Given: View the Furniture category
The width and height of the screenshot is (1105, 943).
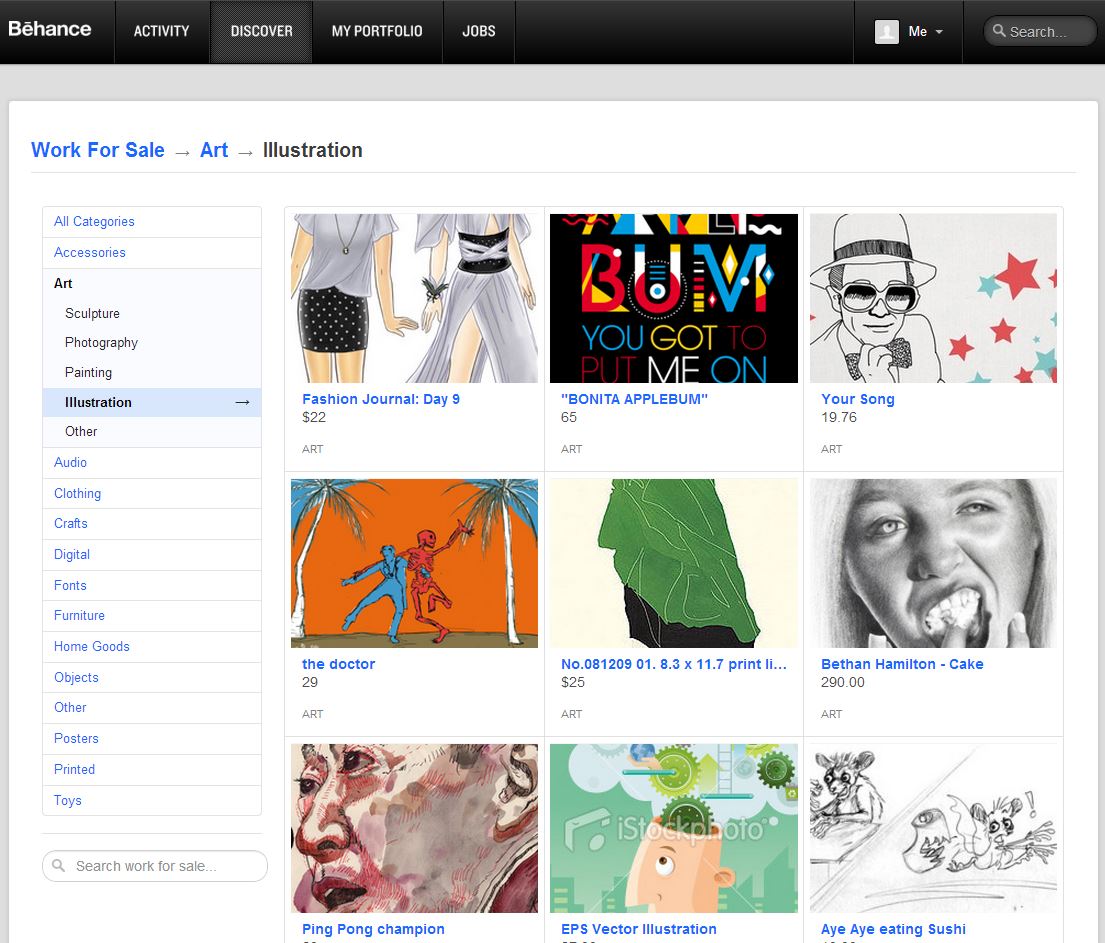Looking at the screenshot, I should pos(152,615).
